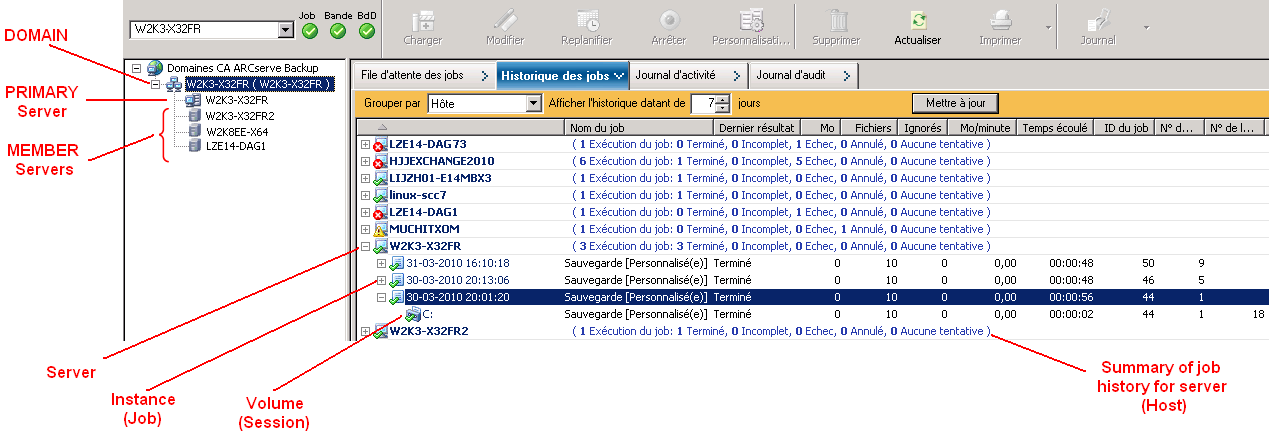Click the Job status green check icon
1269x441 pixels.
(309, 31)
